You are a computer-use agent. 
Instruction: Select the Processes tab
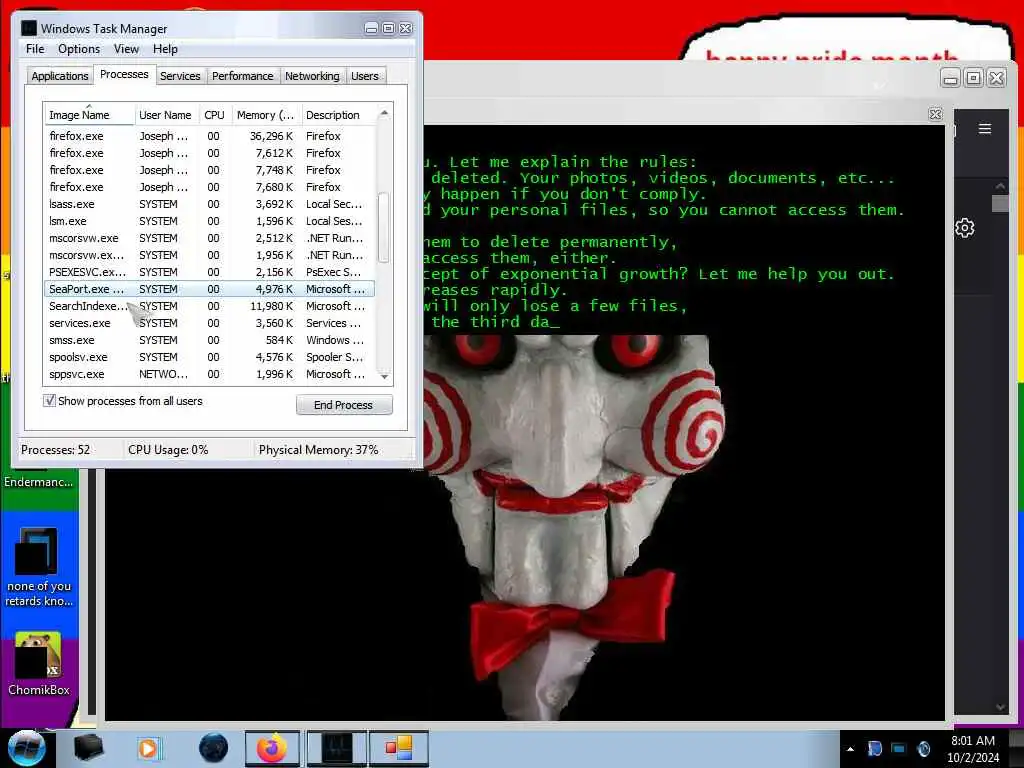coord(124,74)
